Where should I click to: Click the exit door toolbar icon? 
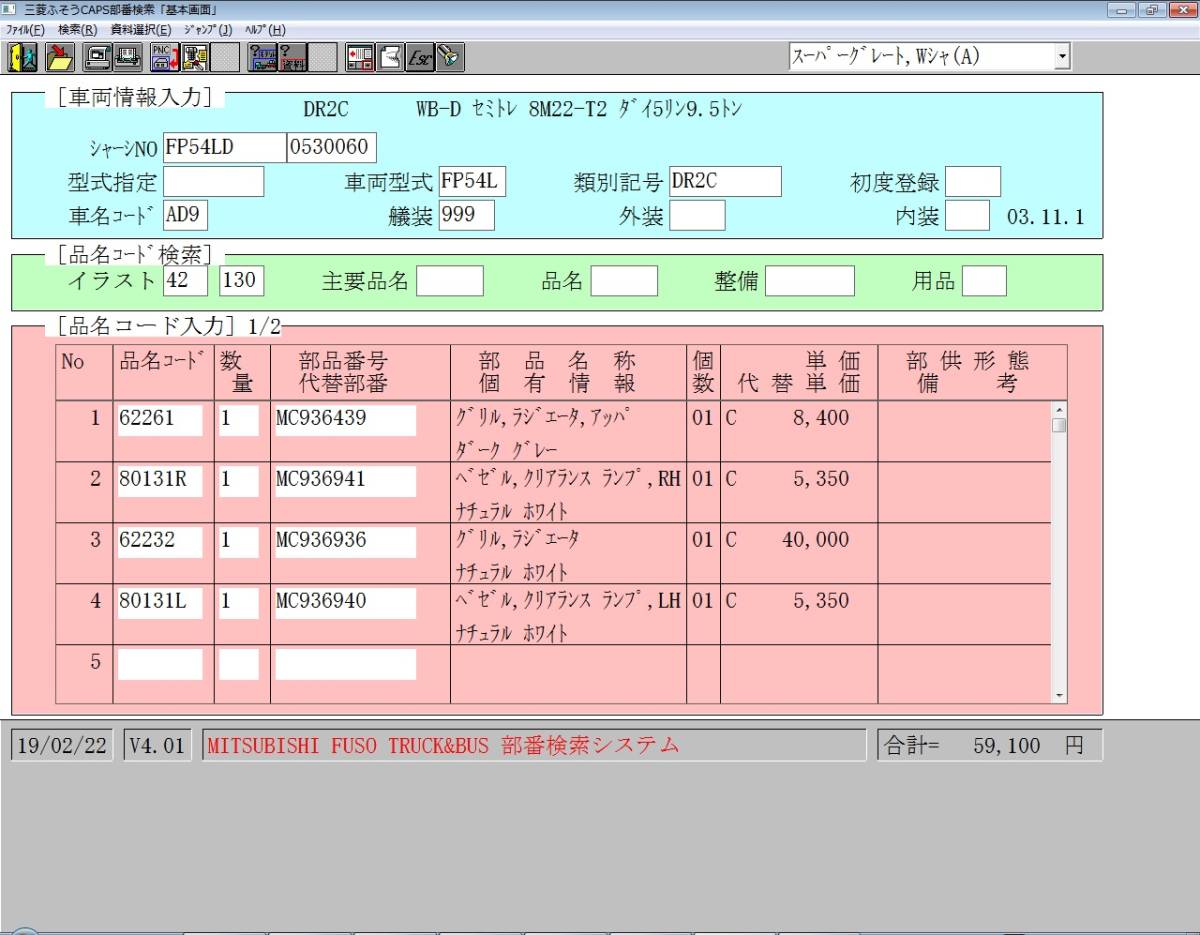pyautogui.click(x=22, y=57)
